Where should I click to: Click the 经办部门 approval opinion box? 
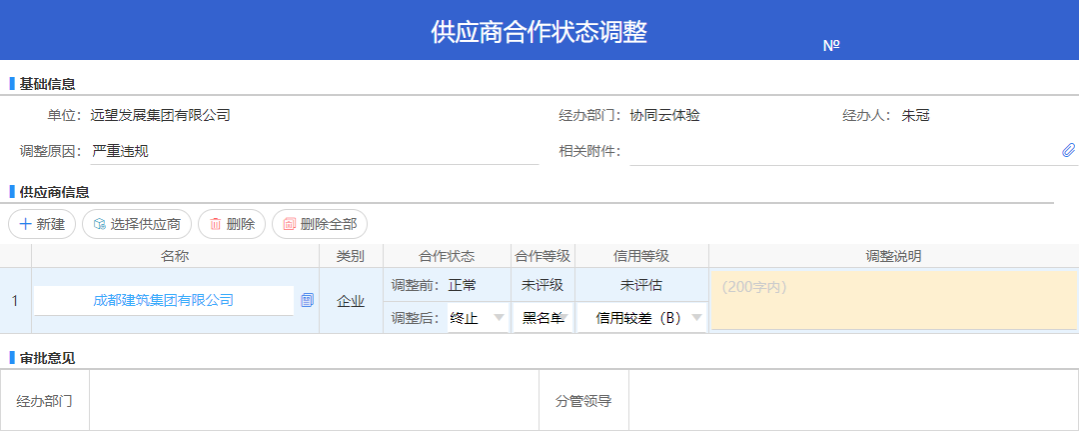(x=314, y=400)
